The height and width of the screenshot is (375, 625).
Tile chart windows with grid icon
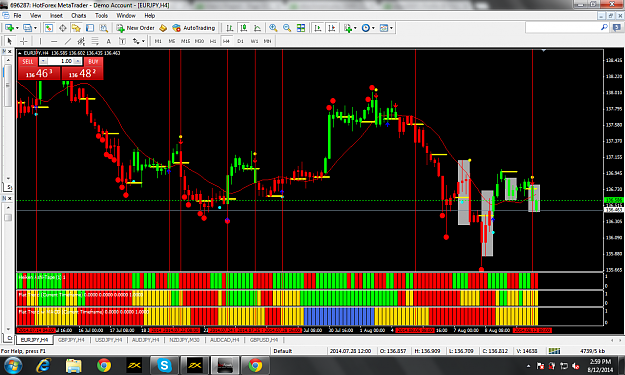click(301, 28)
